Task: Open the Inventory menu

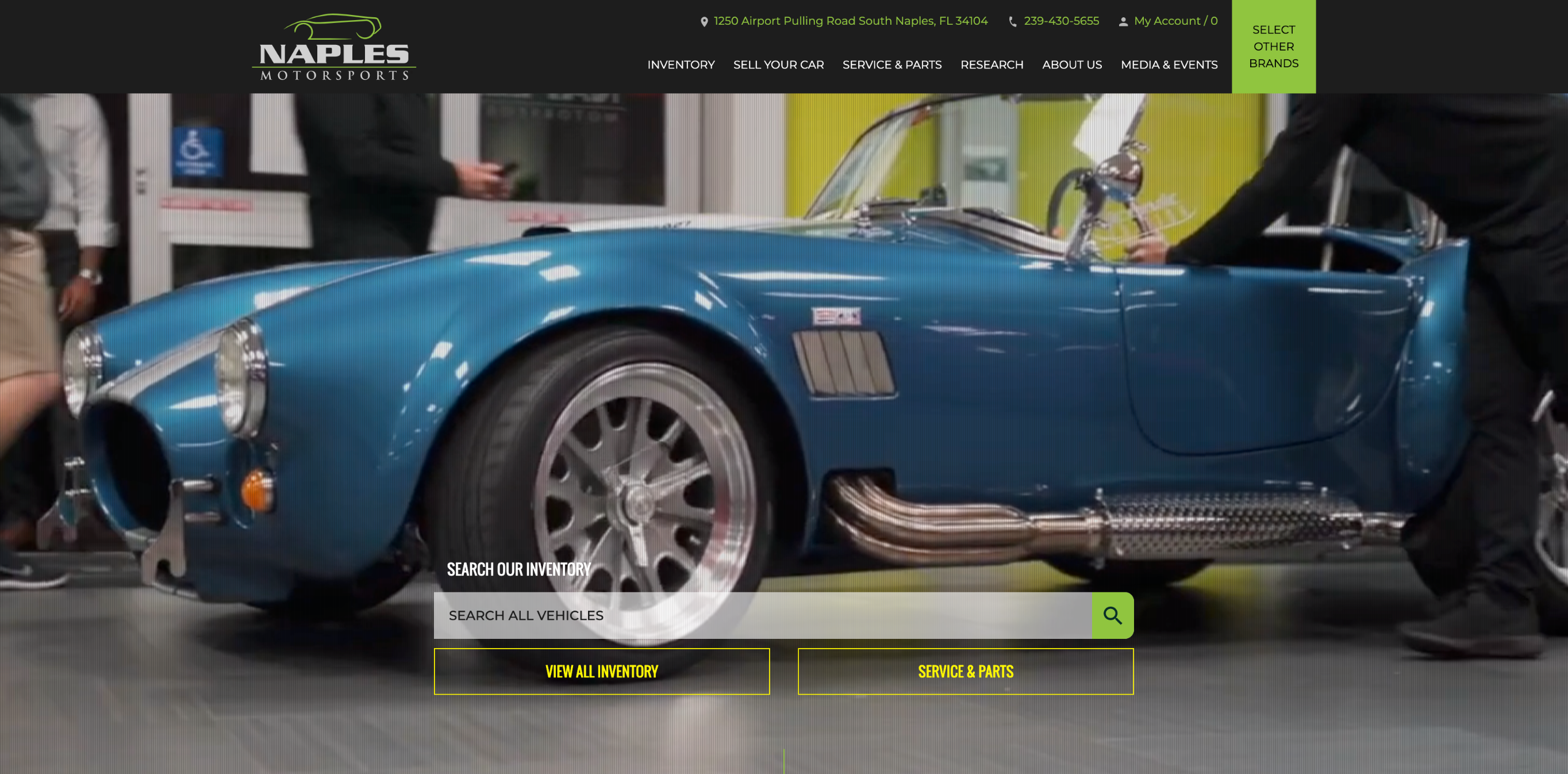Action: [x=681, y=64]
